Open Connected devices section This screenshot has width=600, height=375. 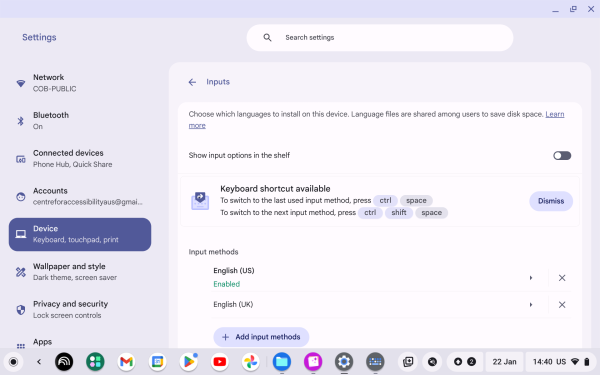(80, 158)
